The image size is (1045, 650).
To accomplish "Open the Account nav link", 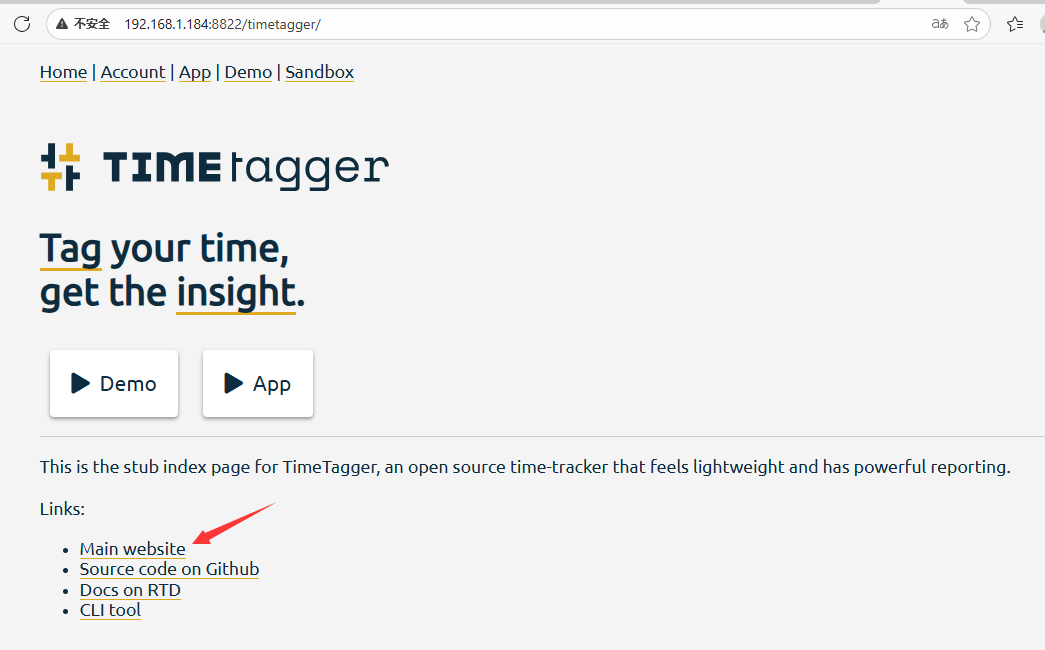I will tap(133, 72).
